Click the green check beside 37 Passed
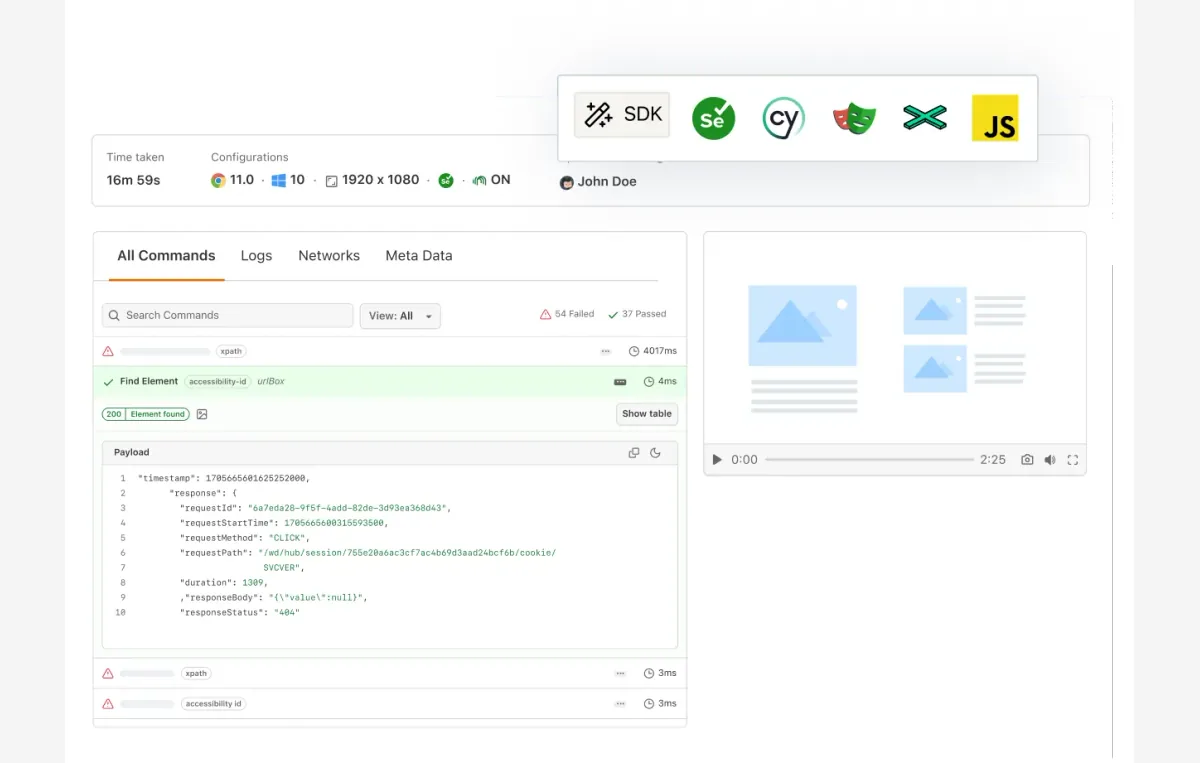The width and height of the screenshot is (1200, 763). click(613, 314)
